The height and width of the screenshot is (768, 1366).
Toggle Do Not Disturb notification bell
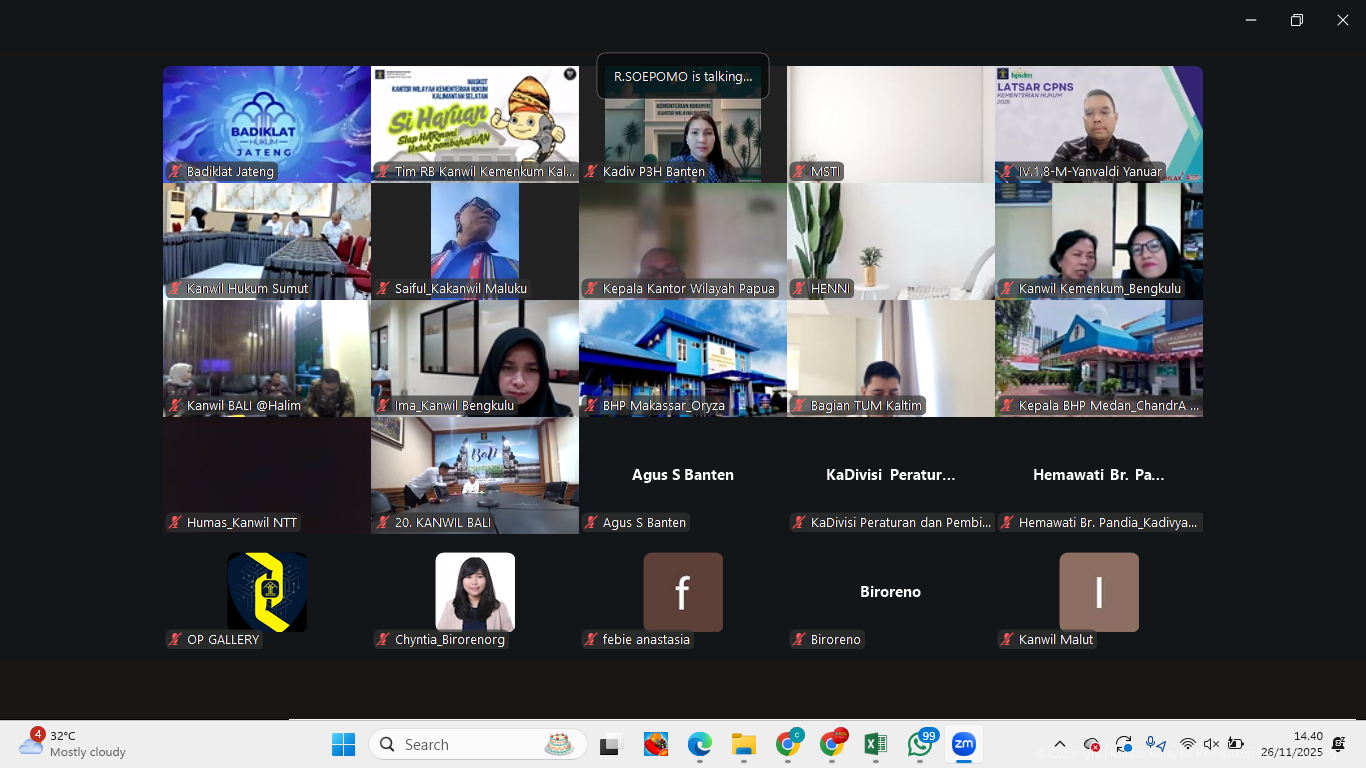click(1338, 744)
